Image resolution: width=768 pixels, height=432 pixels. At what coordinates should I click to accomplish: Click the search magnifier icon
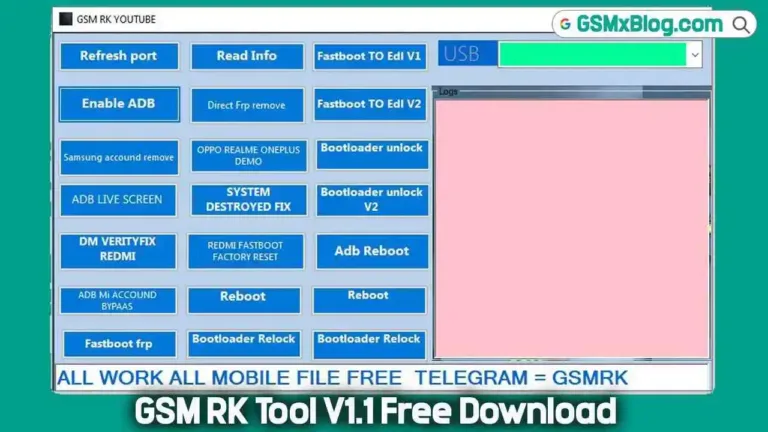(x=741, y=24)
